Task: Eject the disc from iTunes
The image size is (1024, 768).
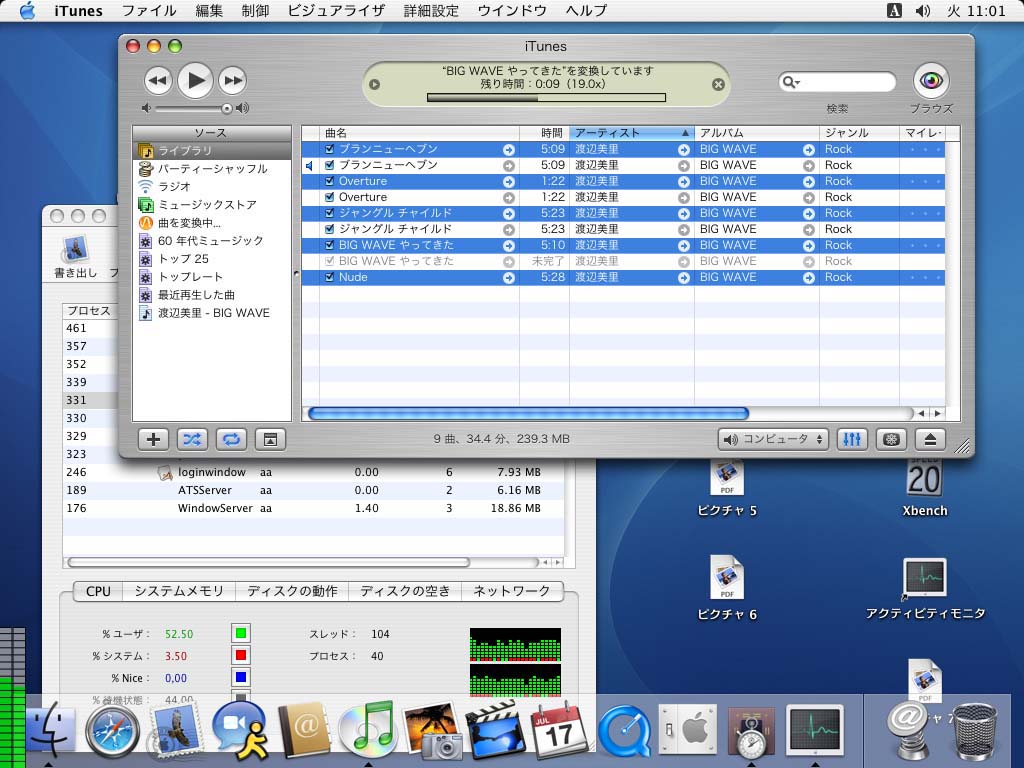Action: [x=931, y=440]
